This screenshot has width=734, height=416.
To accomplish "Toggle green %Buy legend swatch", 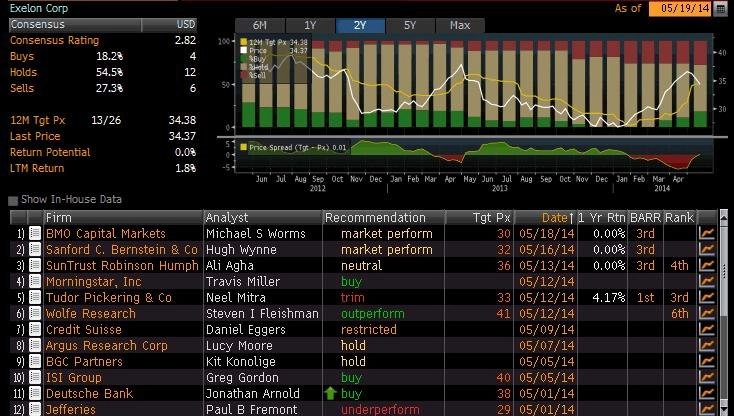I will click(x=243, y=59).
